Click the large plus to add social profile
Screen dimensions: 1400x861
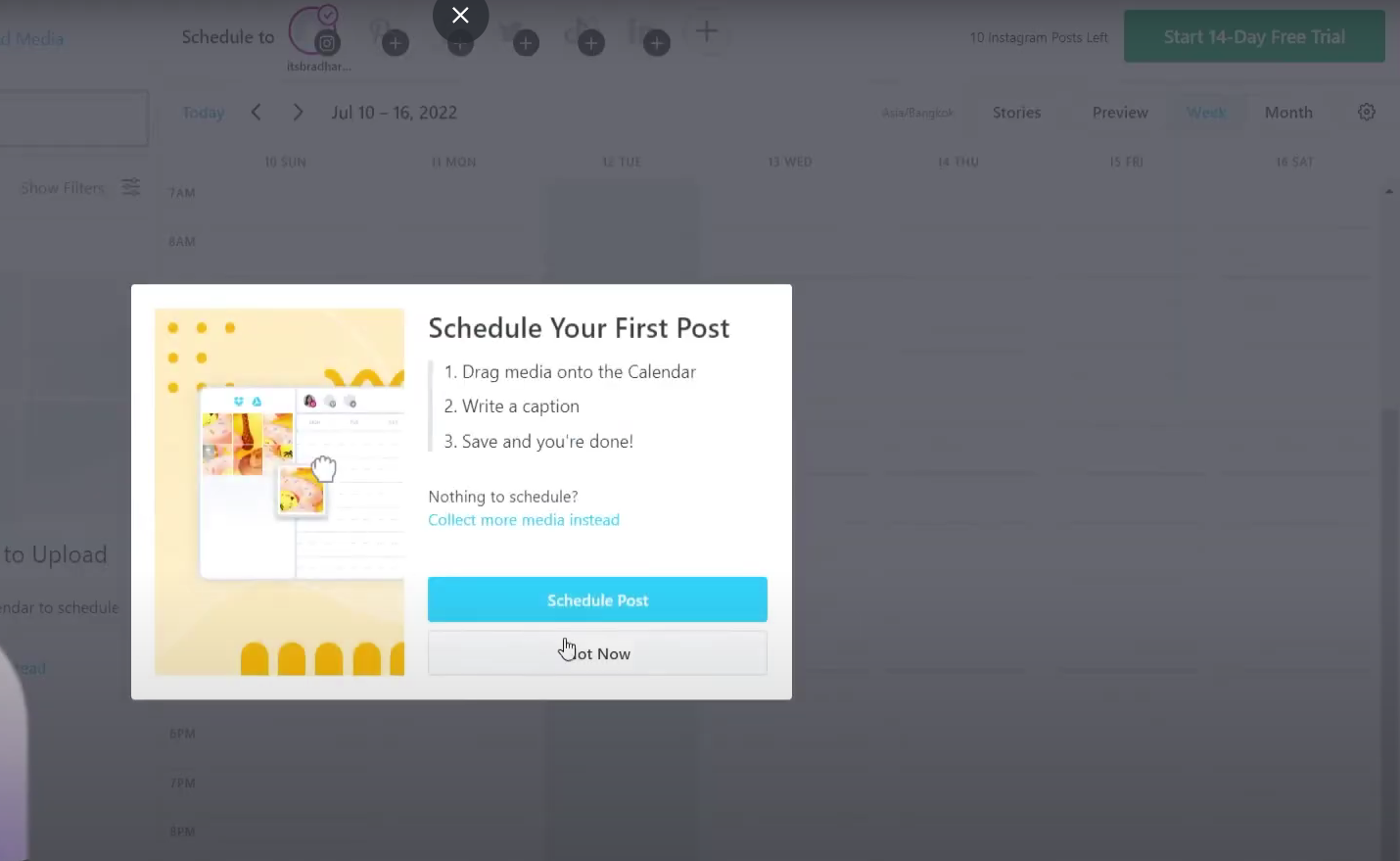pos(707,31)
